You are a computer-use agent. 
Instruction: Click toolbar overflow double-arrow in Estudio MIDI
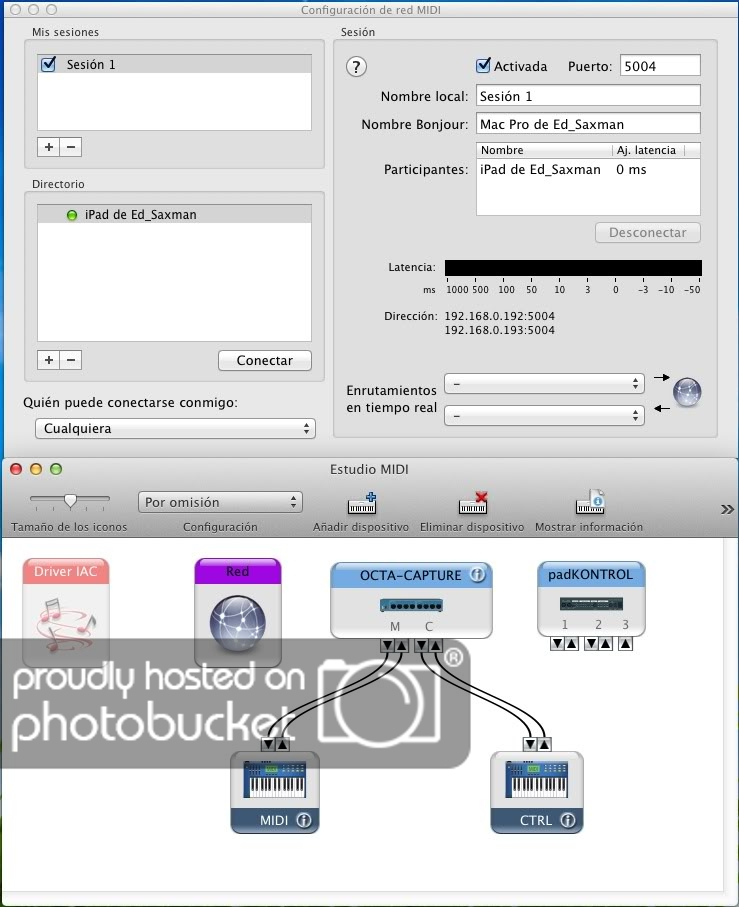(727, 509)
